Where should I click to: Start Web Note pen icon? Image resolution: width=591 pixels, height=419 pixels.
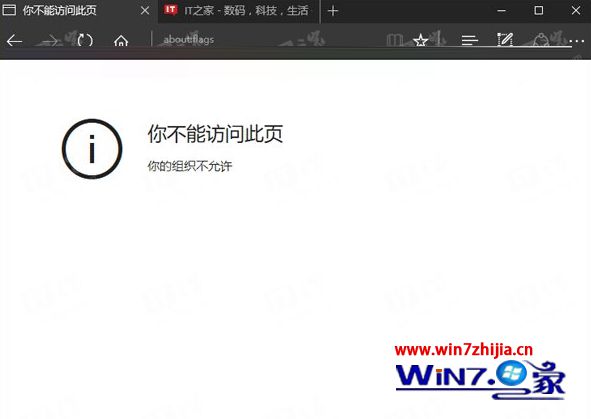point(505,39)
